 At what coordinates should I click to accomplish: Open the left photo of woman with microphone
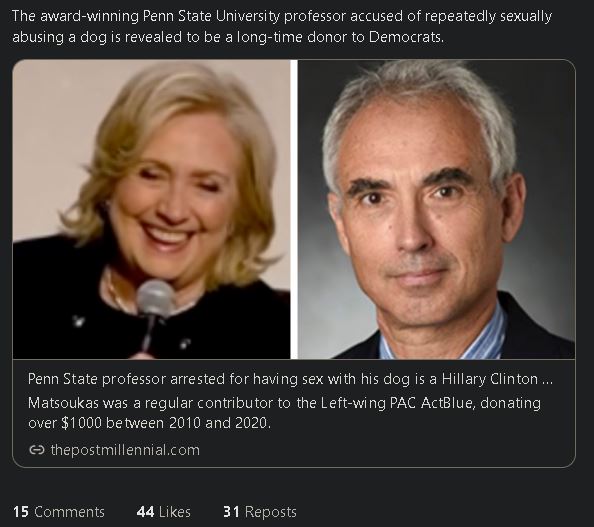[x=152, y=209]
